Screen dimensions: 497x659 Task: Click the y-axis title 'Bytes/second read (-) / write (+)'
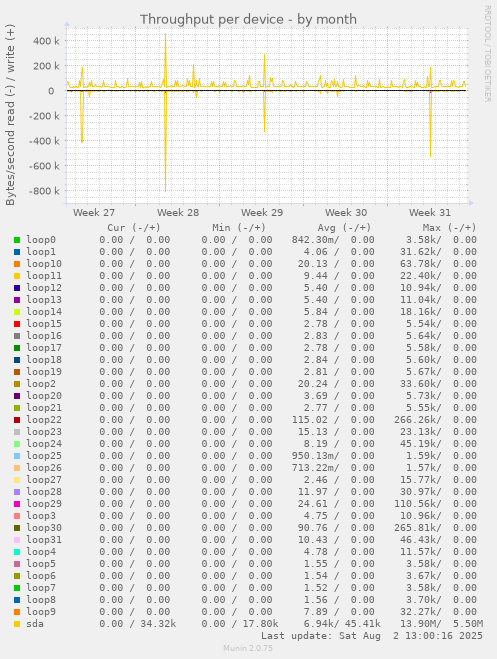[x=10, y=114]
